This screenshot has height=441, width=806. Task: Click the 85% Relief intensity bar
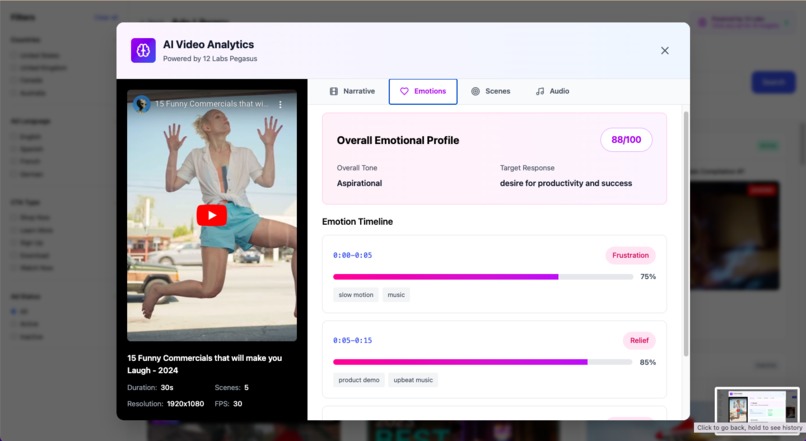[483, 362]
